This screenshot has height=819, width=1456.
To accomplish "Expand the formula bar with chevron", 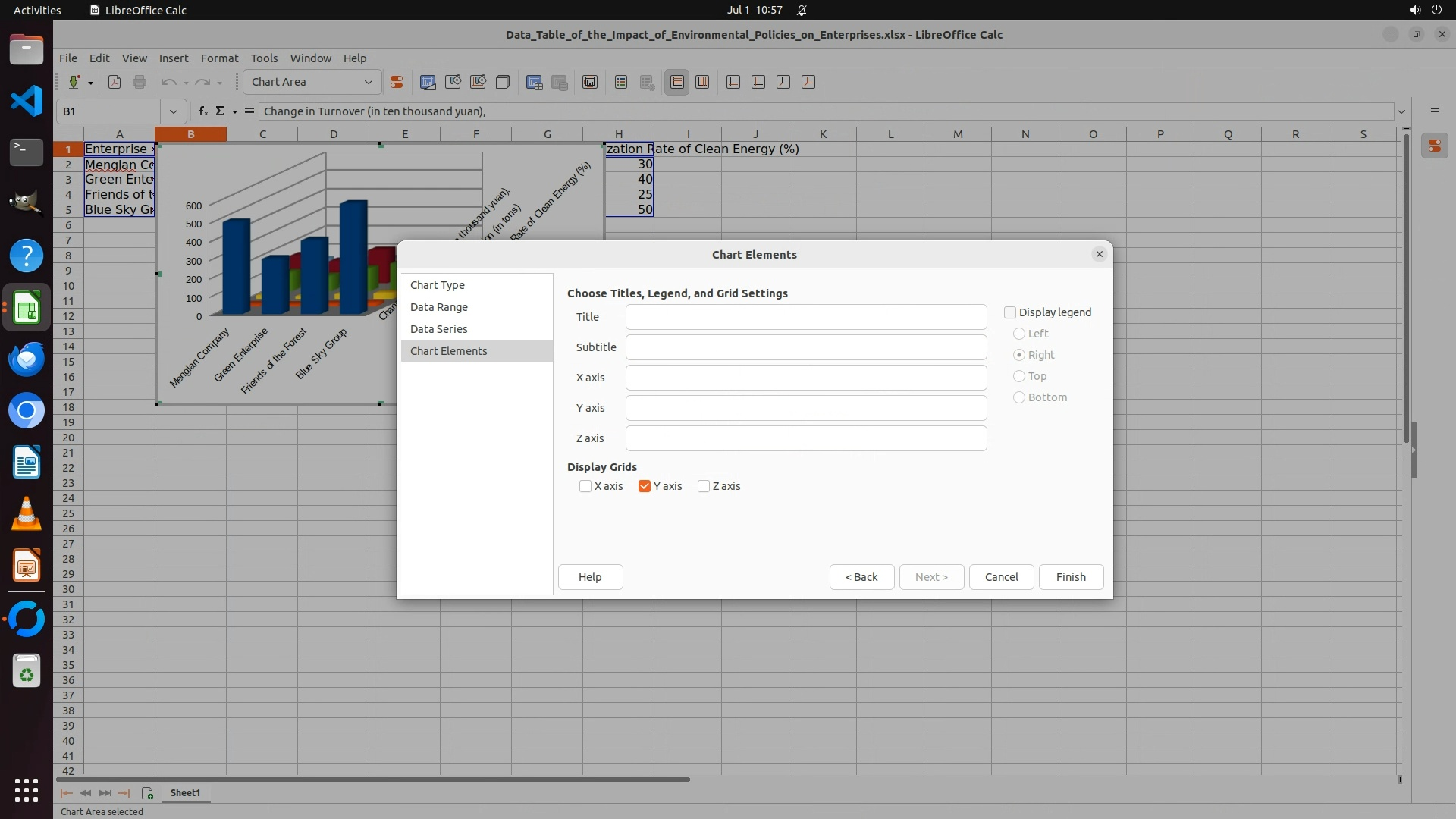I will coord(1401,111).
